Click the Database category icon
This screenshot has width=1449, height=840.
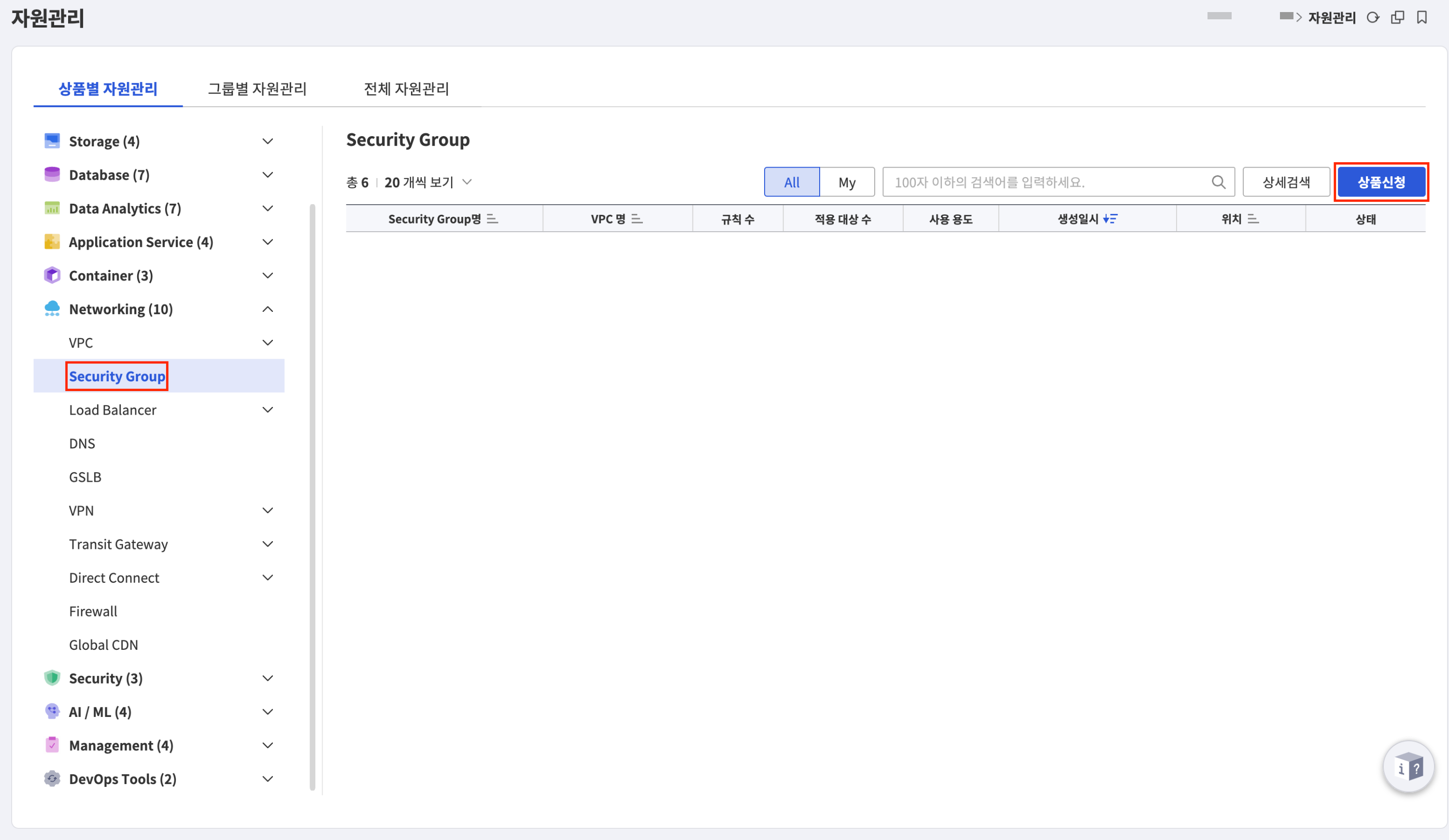pos(52,174)
